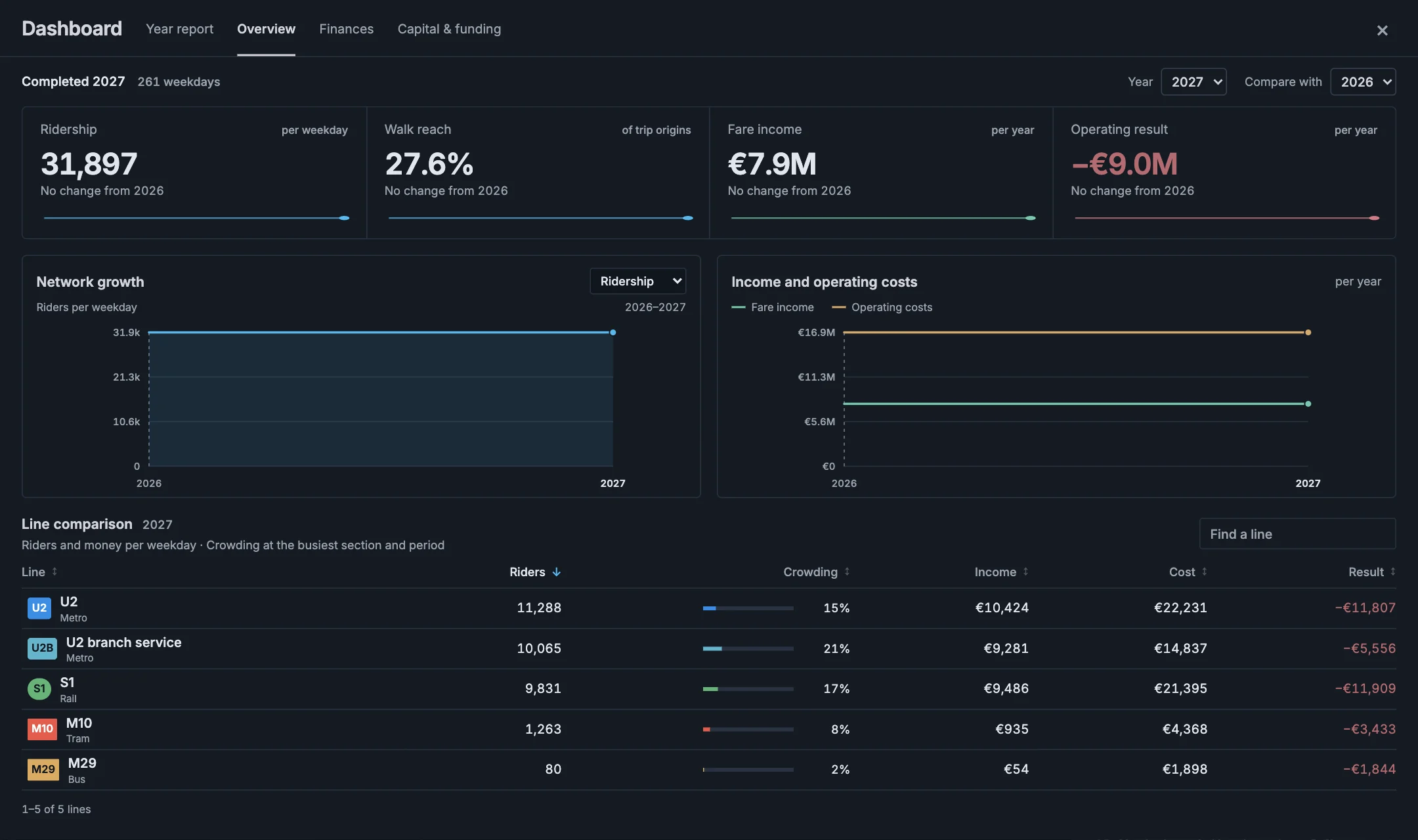1418x840 pixels.
Task: Click the 261 weekdays label
Action: pos(179,82)
